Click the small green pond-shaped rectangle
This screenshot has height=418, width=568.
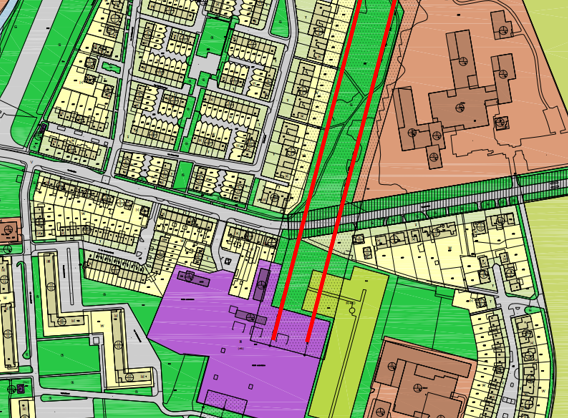coord(110,67)
